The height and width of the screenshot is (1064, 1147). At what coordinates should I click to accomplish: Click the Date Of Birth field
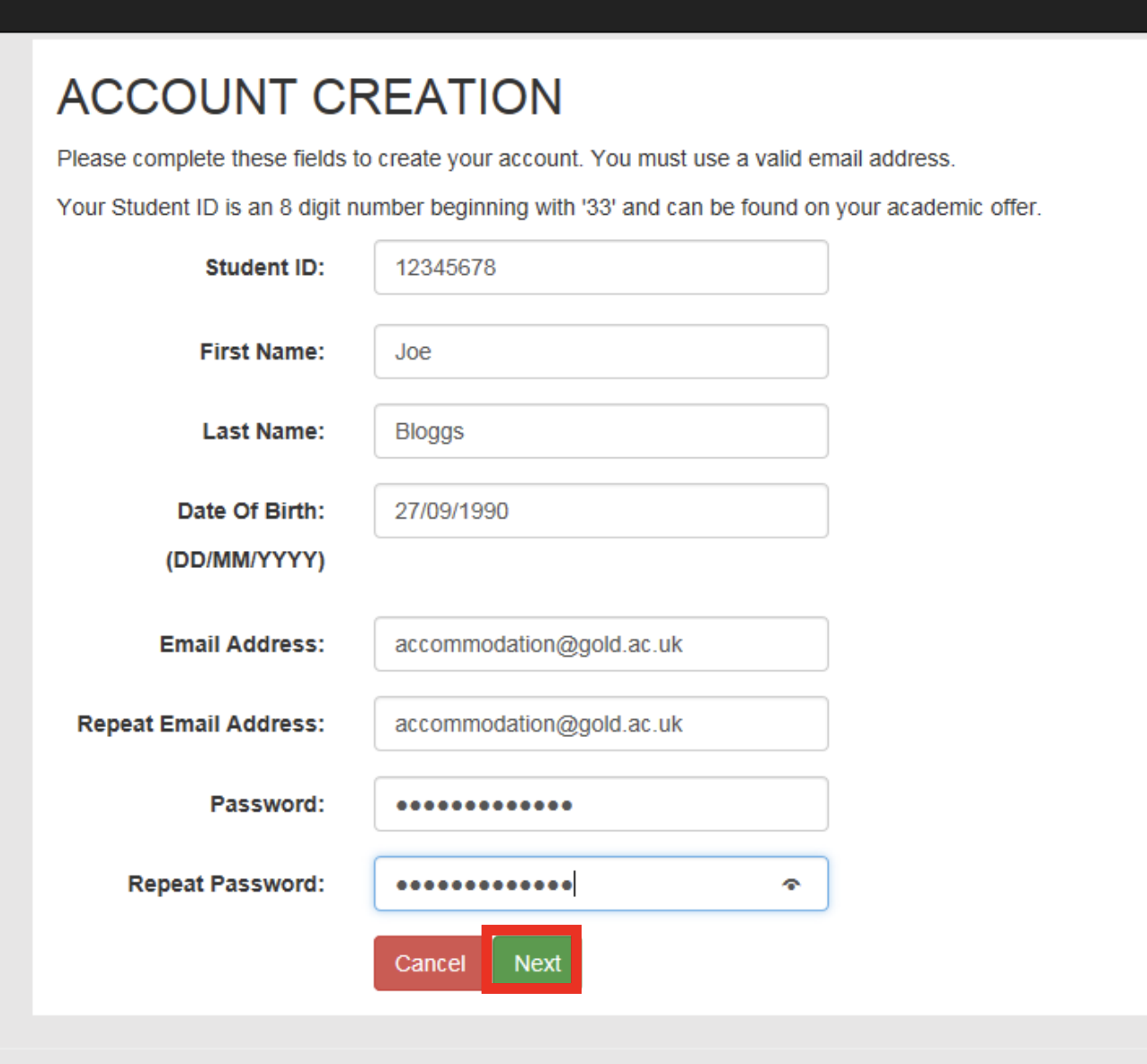point(600,510)
